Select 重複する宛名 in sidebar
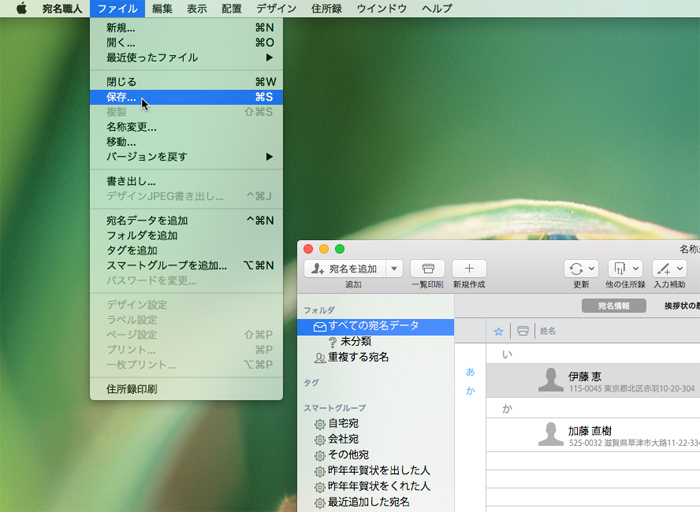 click(358, 357)
